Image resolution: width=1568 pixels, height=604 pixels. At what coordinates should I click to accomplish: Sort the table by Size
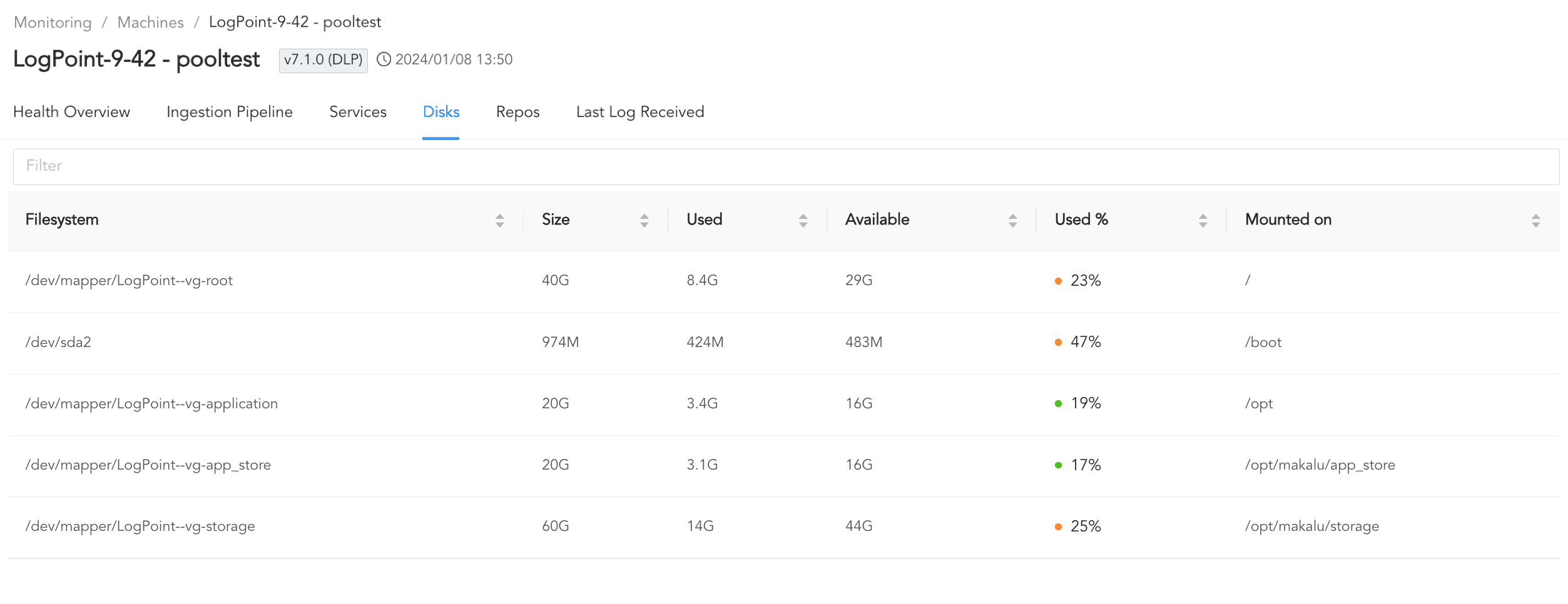pyautogui.click(x=644, y=220)
